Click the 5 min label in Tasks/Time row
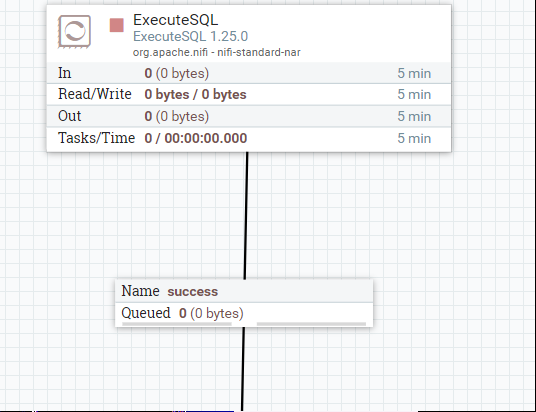 pyautogui.click(x=414, y=138)
